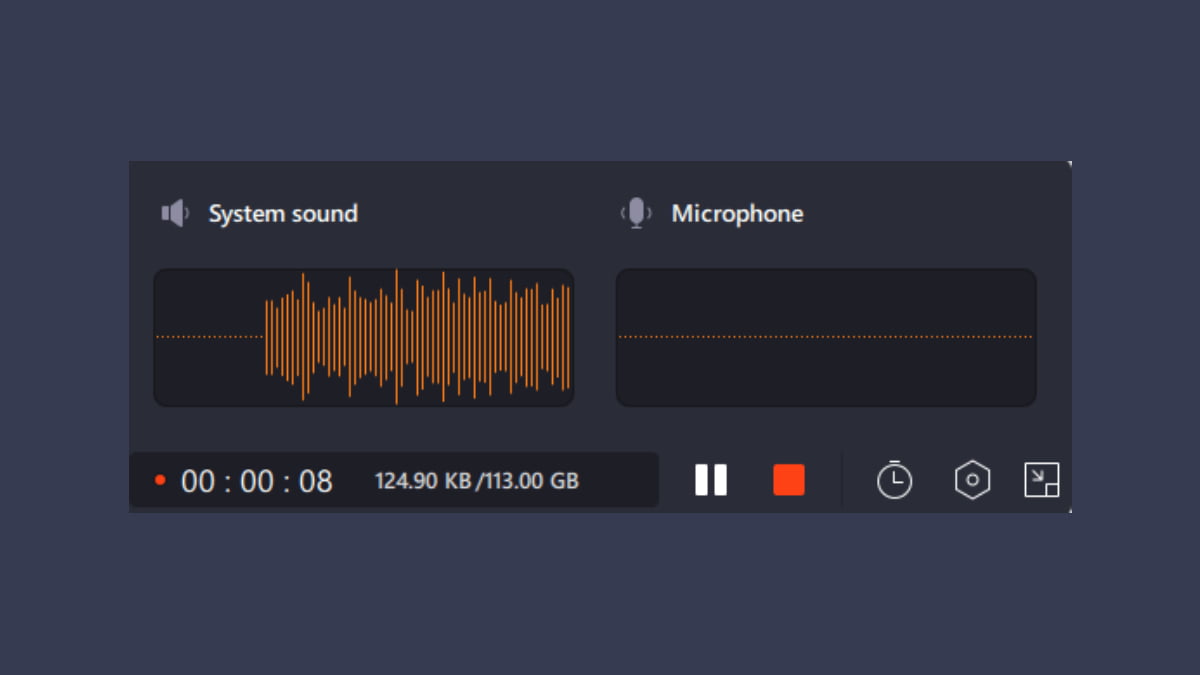The image size is (1200, 675).
Task: Mute the System sound speaker icon
Action: pos(175,213)
